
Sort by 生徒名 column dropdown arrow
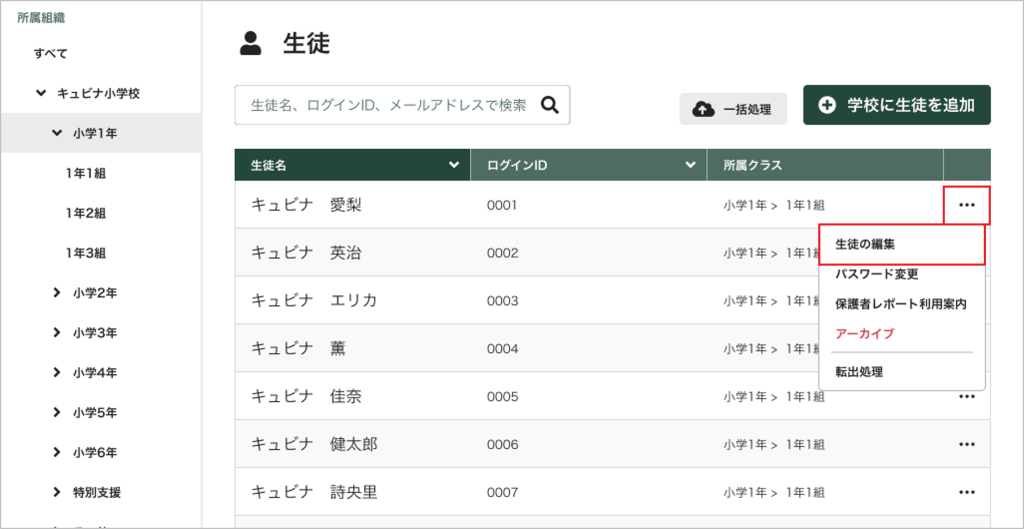coord(455,166)
